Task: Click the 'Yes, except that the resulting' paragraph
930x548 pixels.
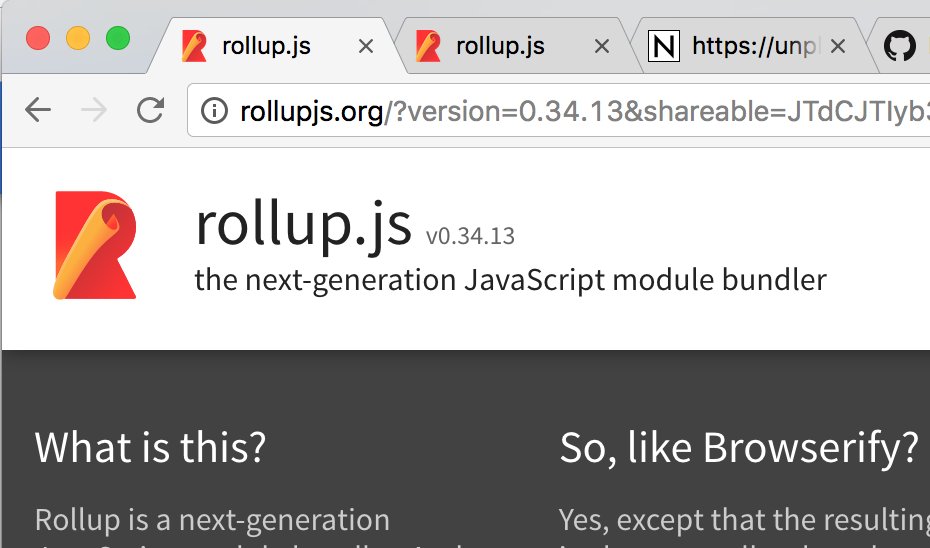Action: pos(744,520)
